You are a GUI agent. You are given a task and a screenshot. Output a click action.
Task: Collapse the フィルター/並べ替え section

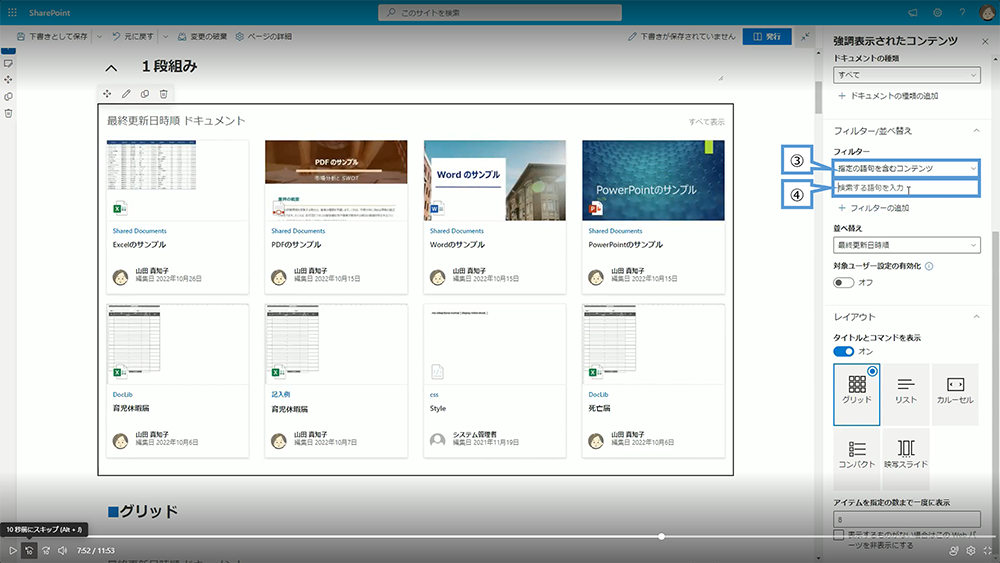976,131
